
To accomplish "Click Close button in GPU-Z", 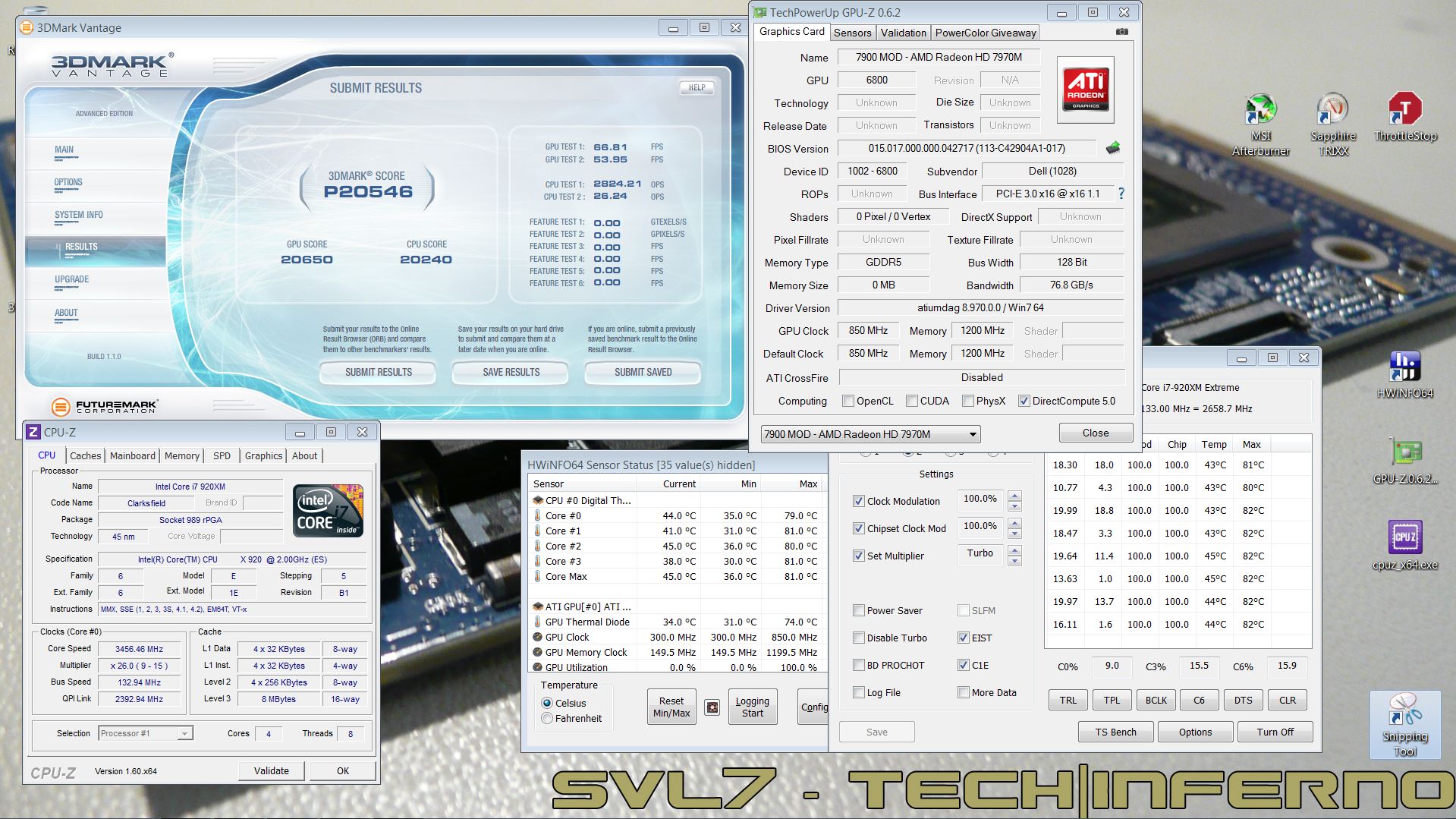I will 1096,433.
